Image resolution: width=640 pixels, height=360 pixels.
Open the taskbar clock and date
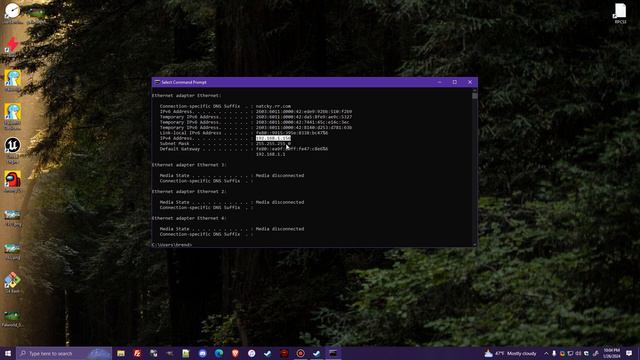pos(611,353)
